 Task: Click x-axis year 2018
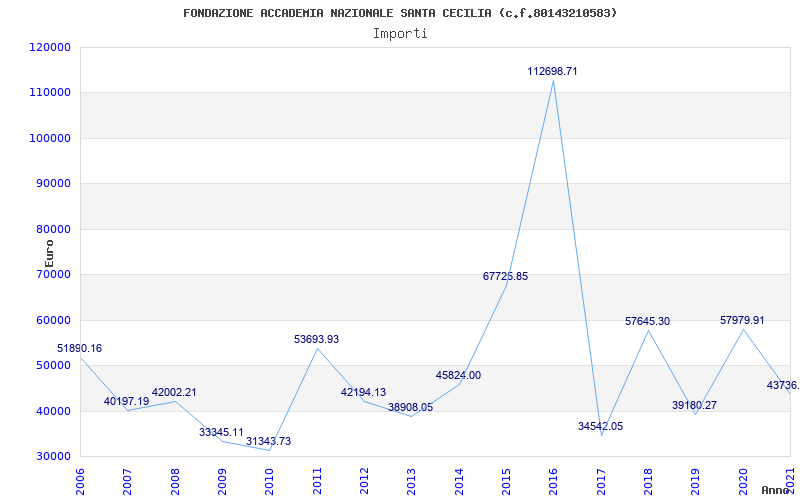click(x=648, y=482)
